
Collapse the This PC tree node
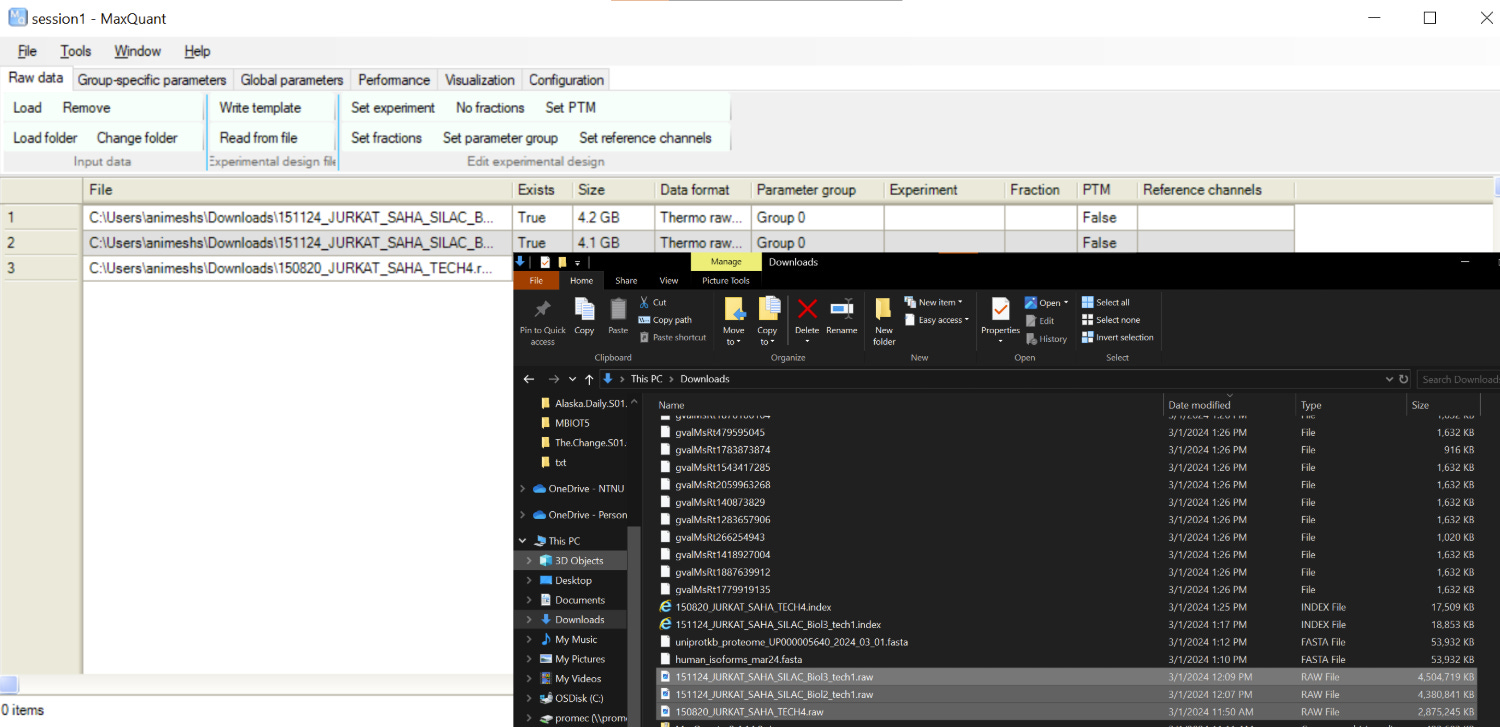tap(522, 541)
